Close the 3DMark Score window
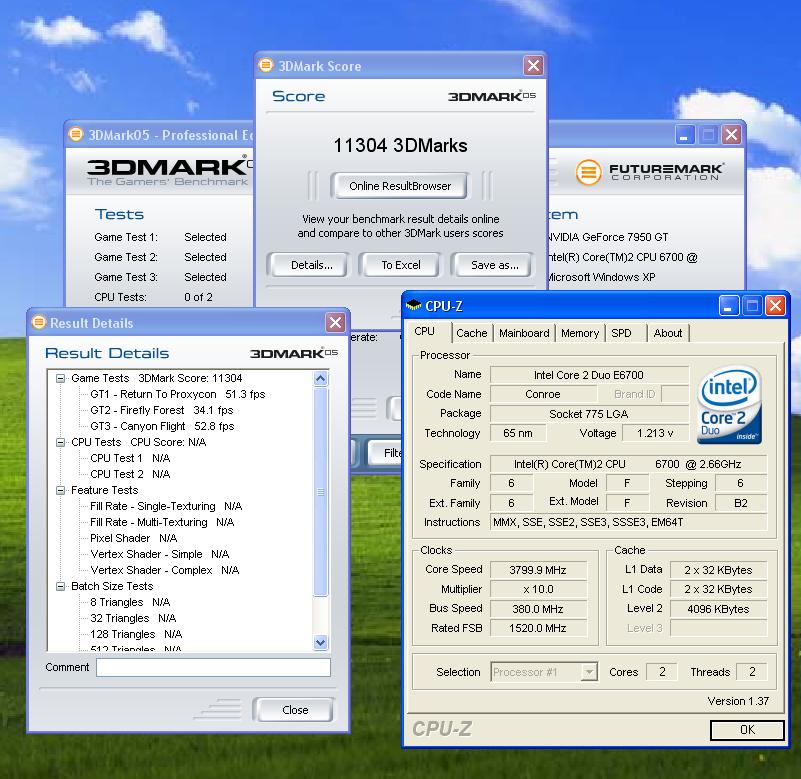 (x=533, y=65)
